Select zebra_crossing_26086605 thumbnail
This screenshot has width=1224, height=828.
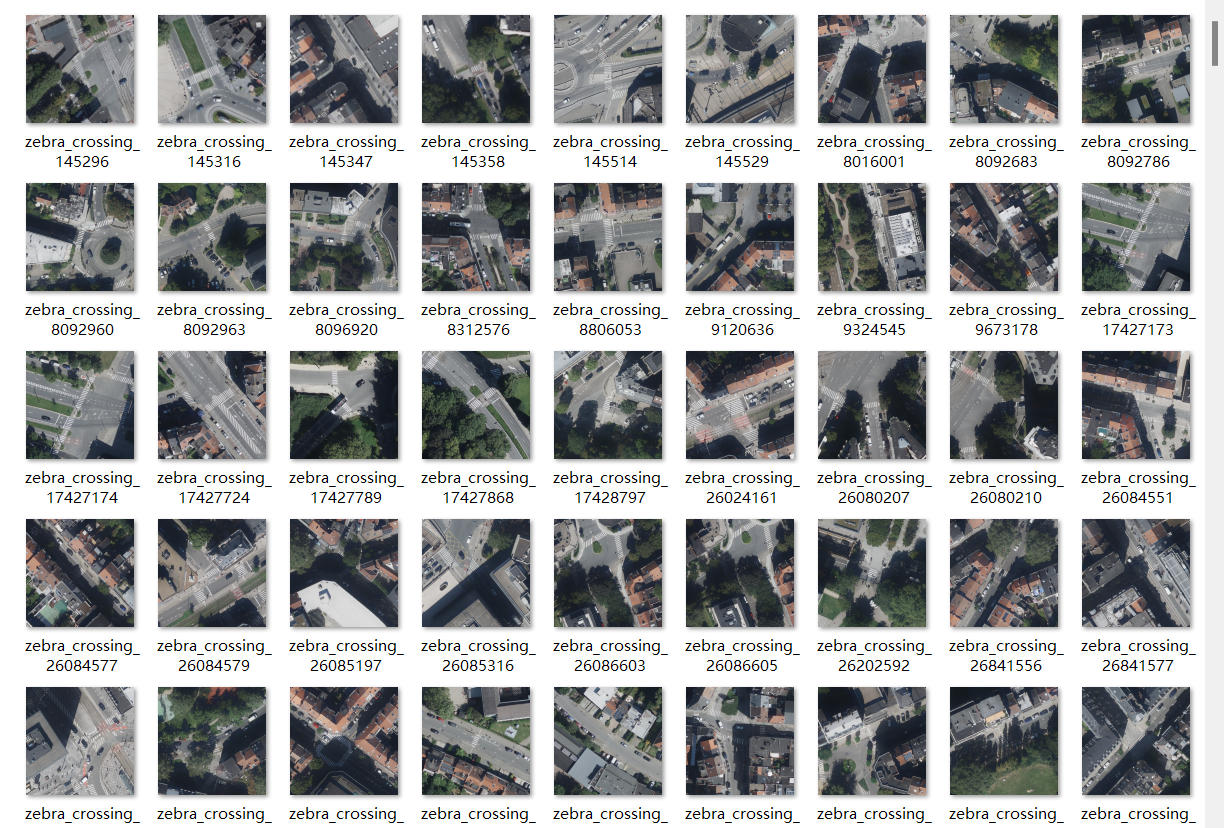(x=740, y=573)
